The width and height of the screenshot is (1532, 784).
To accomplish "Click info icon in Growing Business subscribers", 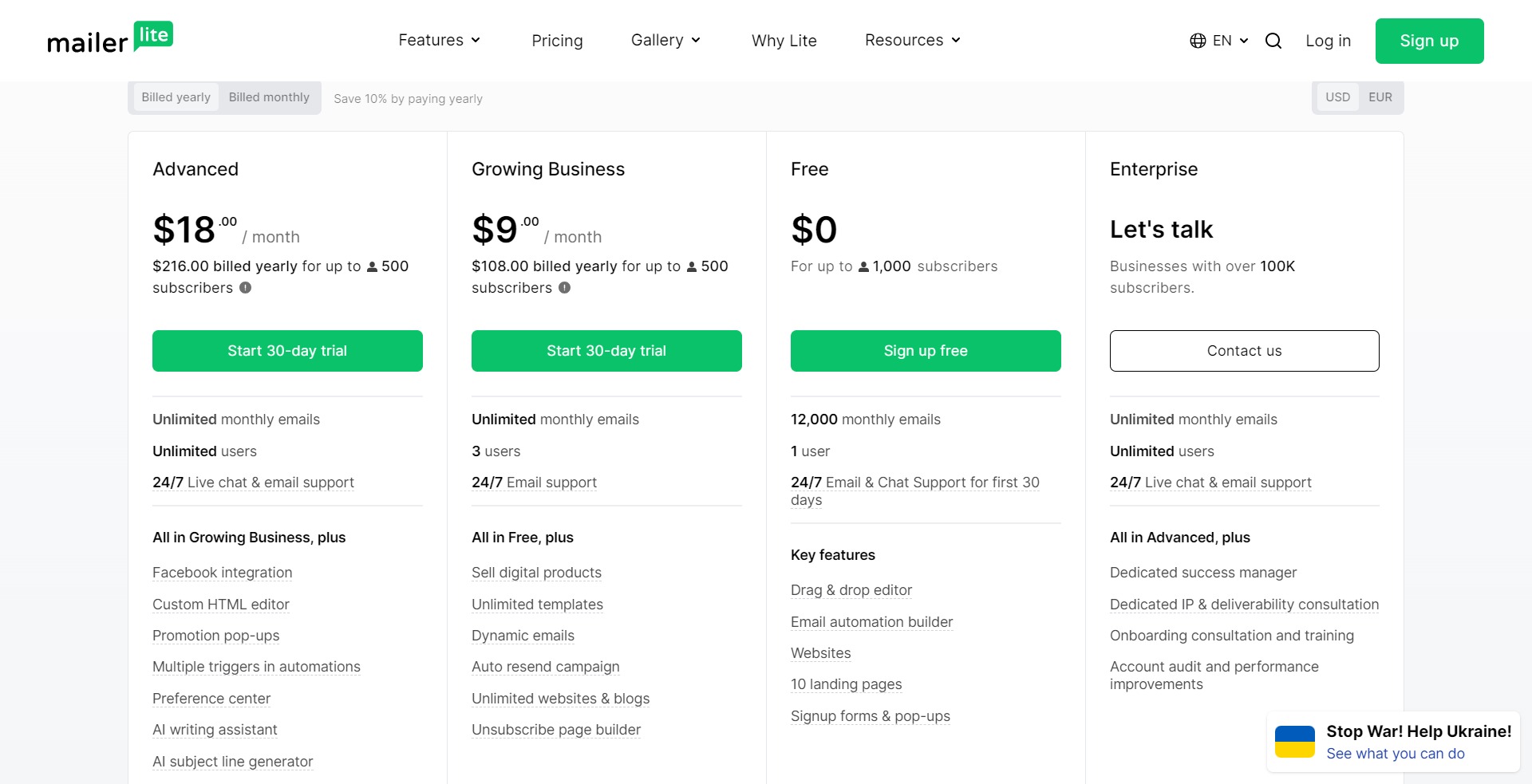I will click(565, 288).
